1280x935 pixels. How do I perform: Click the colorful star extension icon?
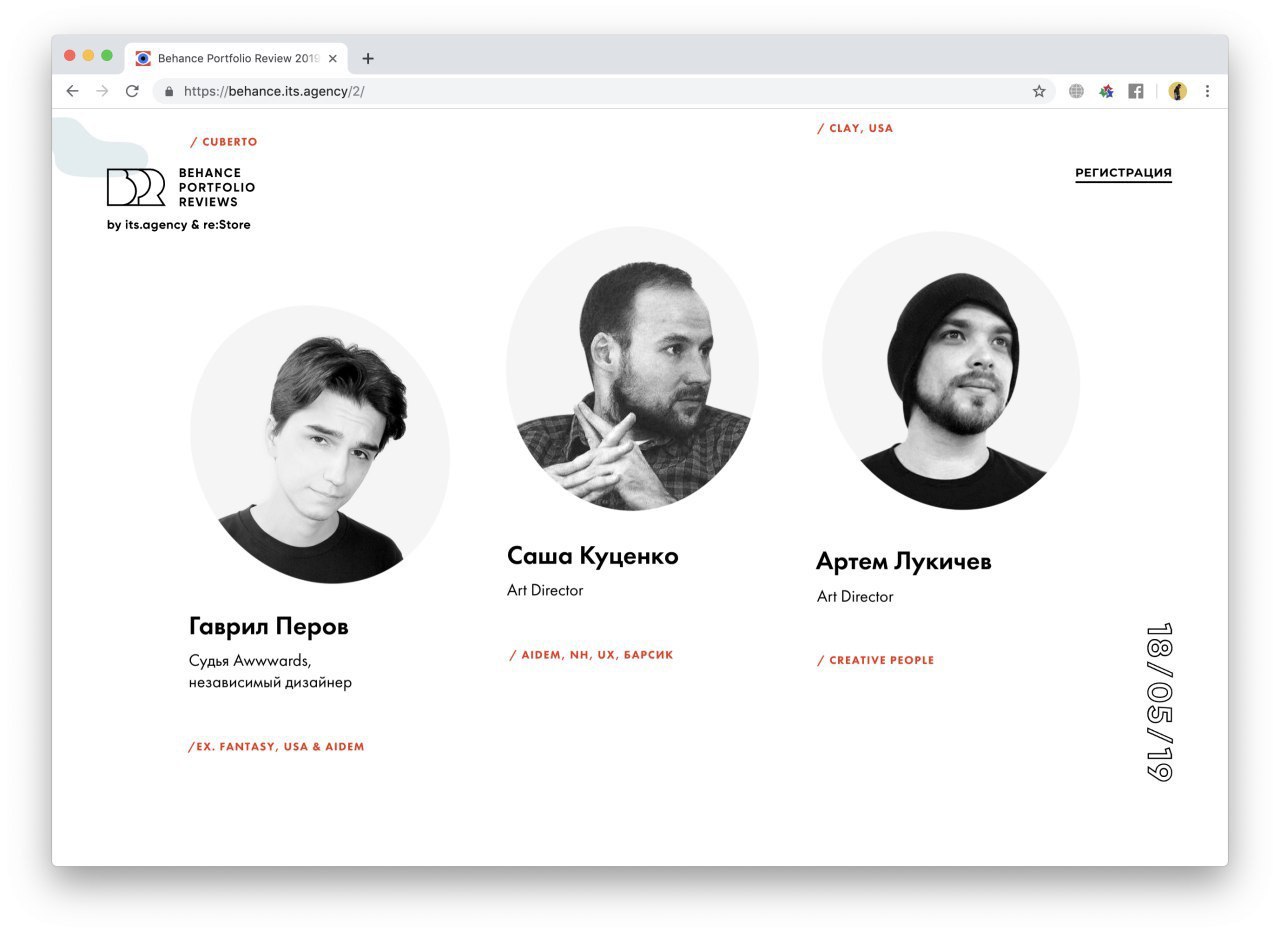click(x=1106, y=91)
